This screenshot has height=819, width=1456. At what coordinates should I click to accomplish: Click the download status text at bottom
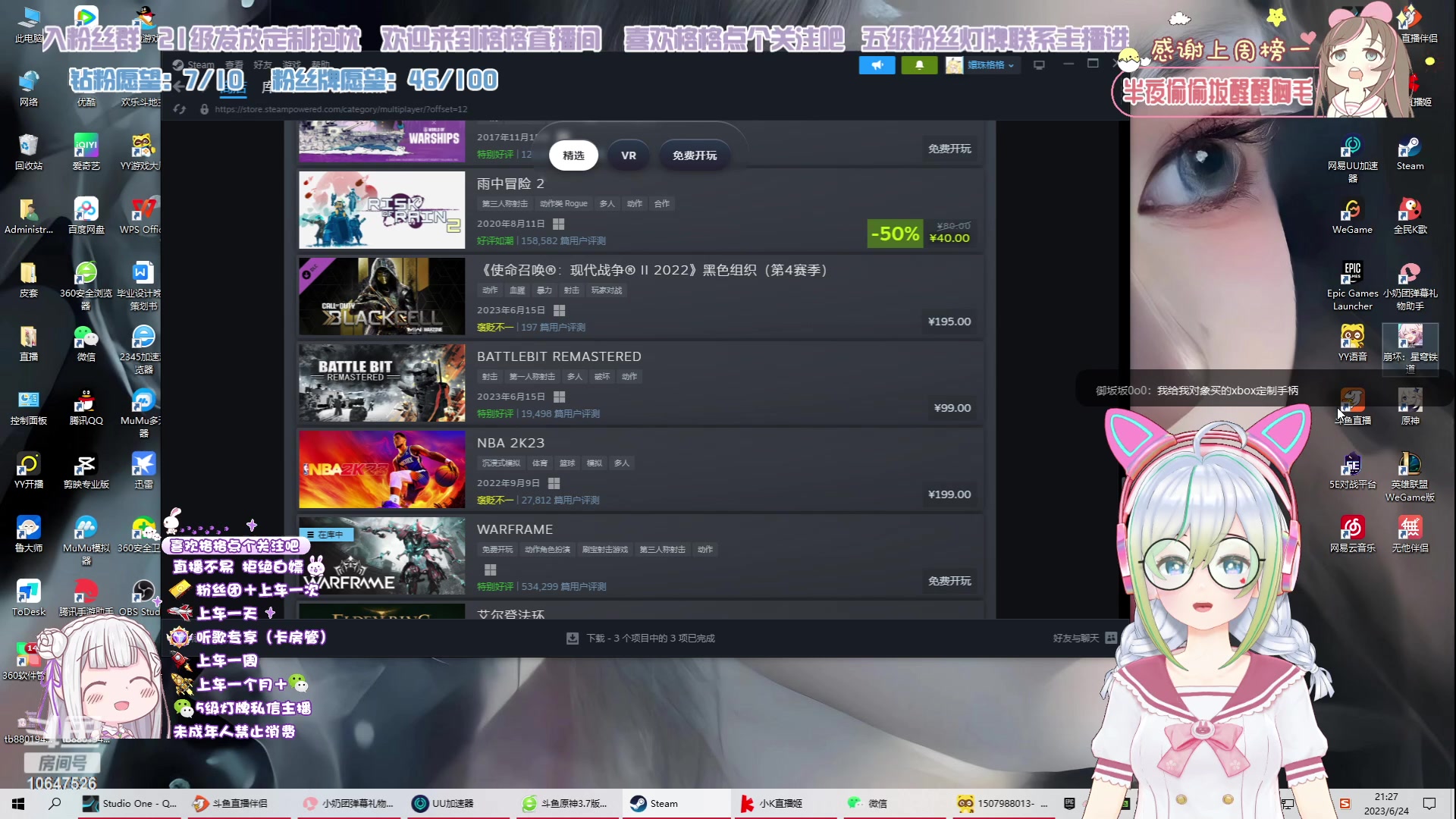651,639
